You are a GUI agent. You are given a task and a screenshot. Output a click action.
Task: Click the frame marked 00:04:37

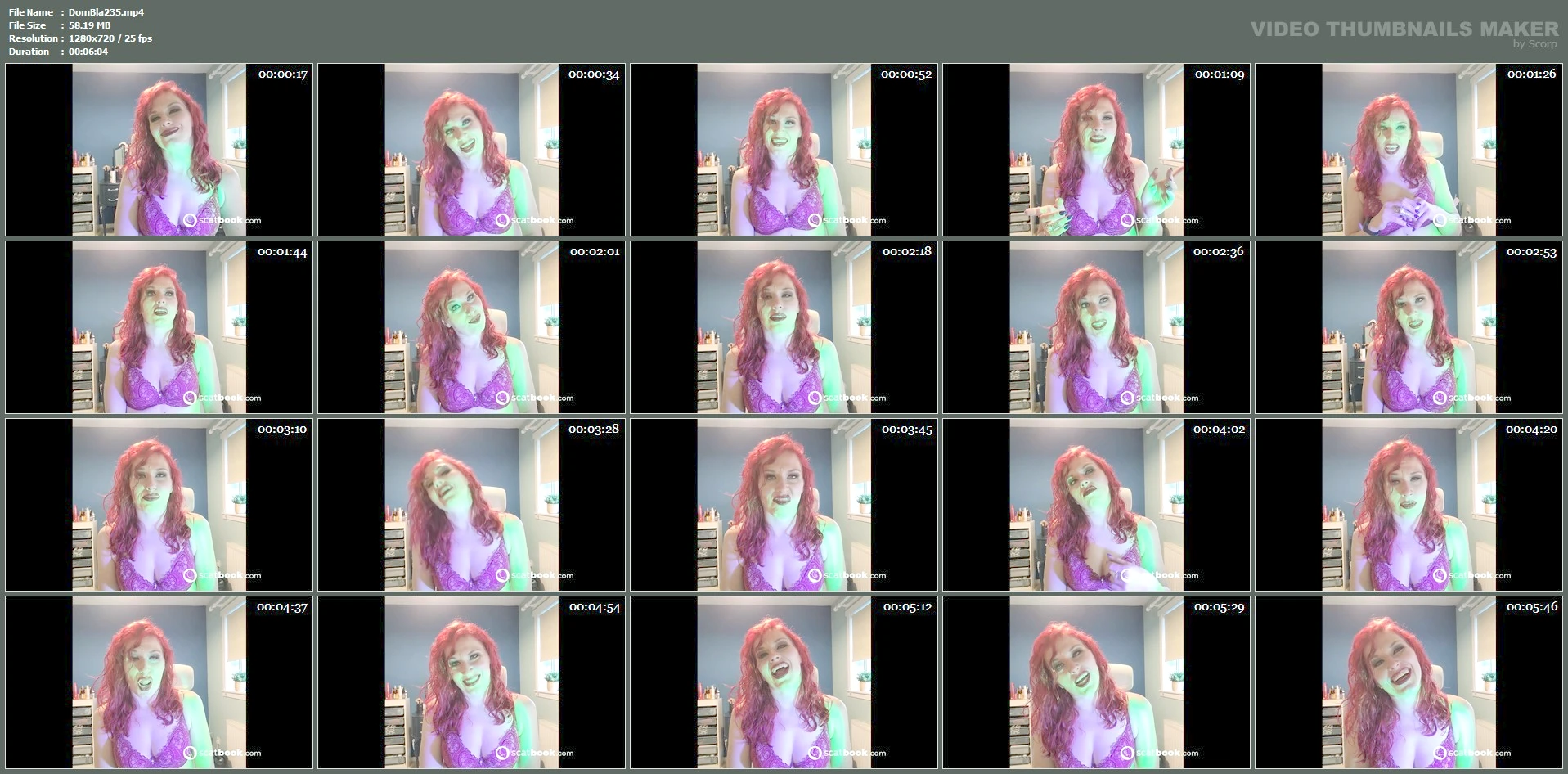coord(159,682)
